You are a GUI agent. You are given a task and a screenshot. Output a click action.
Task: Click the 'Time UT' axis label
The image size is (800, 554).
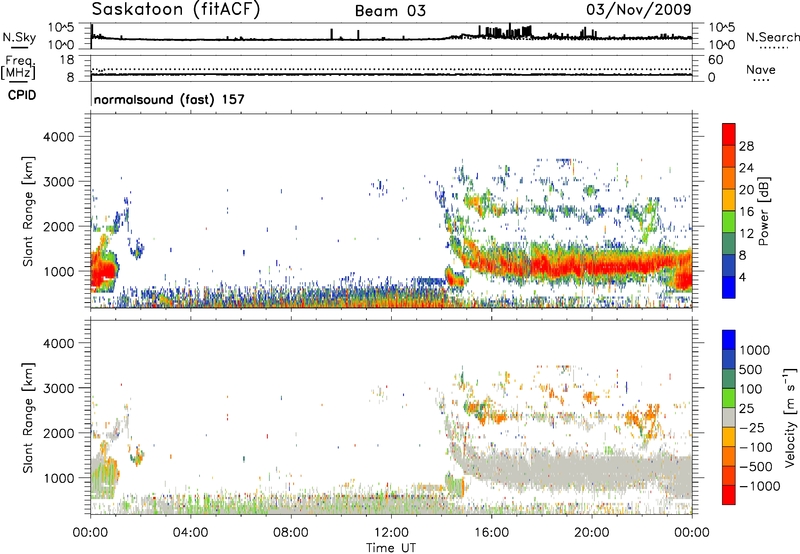(x=391, y=548)
